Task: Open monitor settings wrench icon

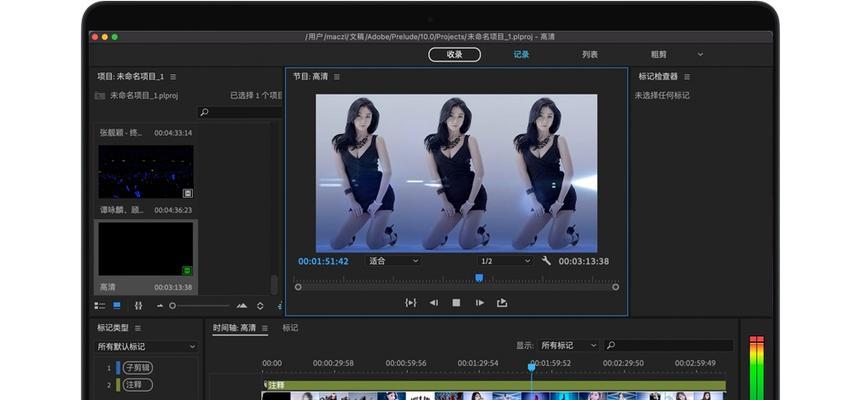Action: 546,261
